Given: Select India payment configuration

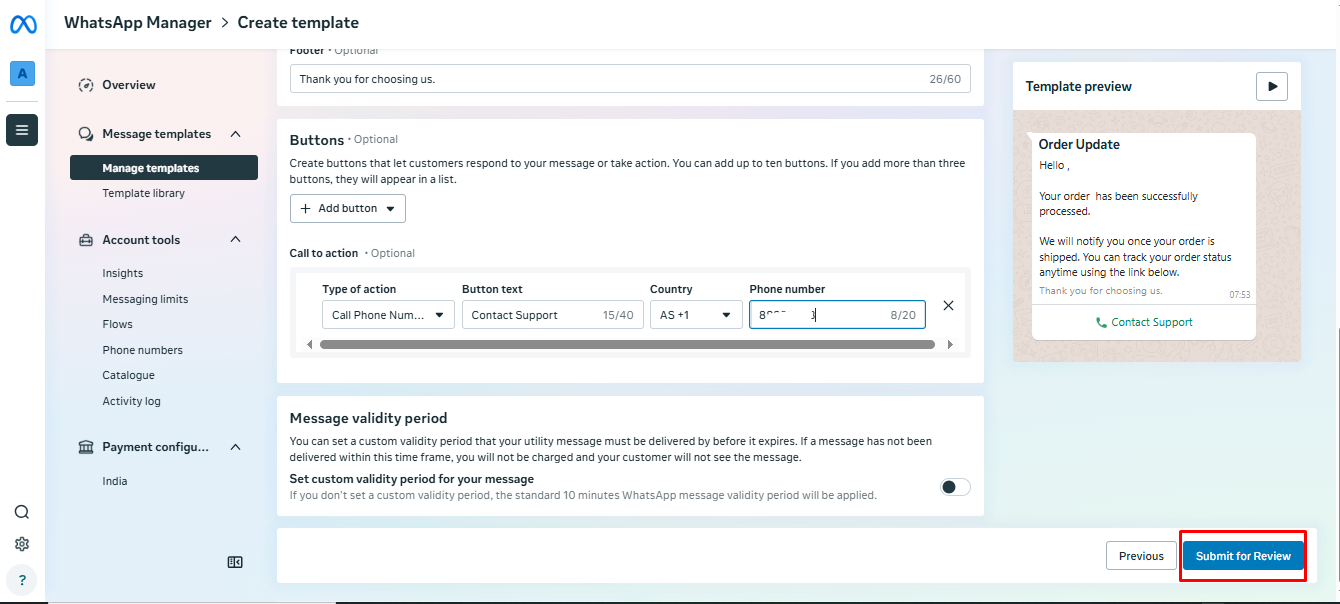Looking at the screenshot, I should click(114, 481).
